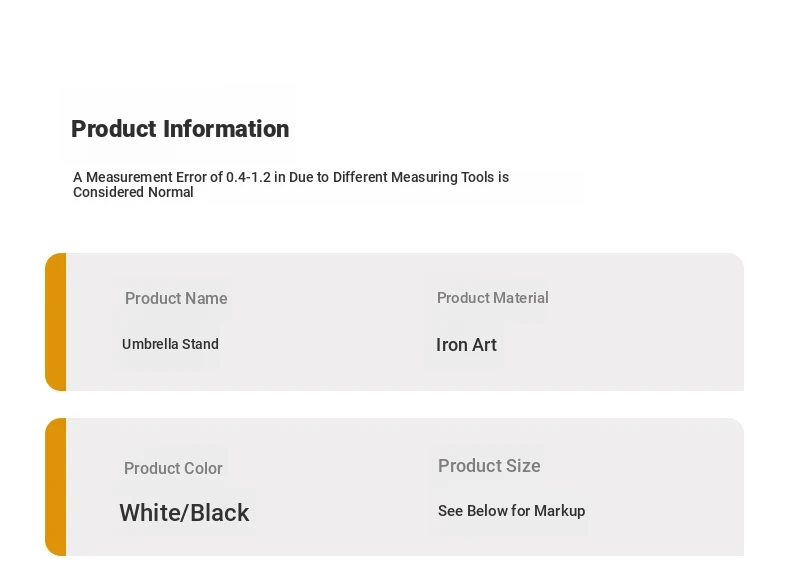
Task: Click the word Black in color value
Action: tap(220, 513)
